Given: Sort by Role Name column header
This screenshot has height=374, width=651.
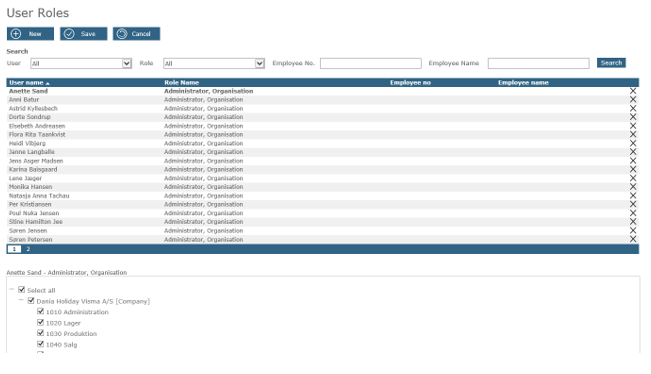Looking at the screenshot, I should (x=181, y=83).
